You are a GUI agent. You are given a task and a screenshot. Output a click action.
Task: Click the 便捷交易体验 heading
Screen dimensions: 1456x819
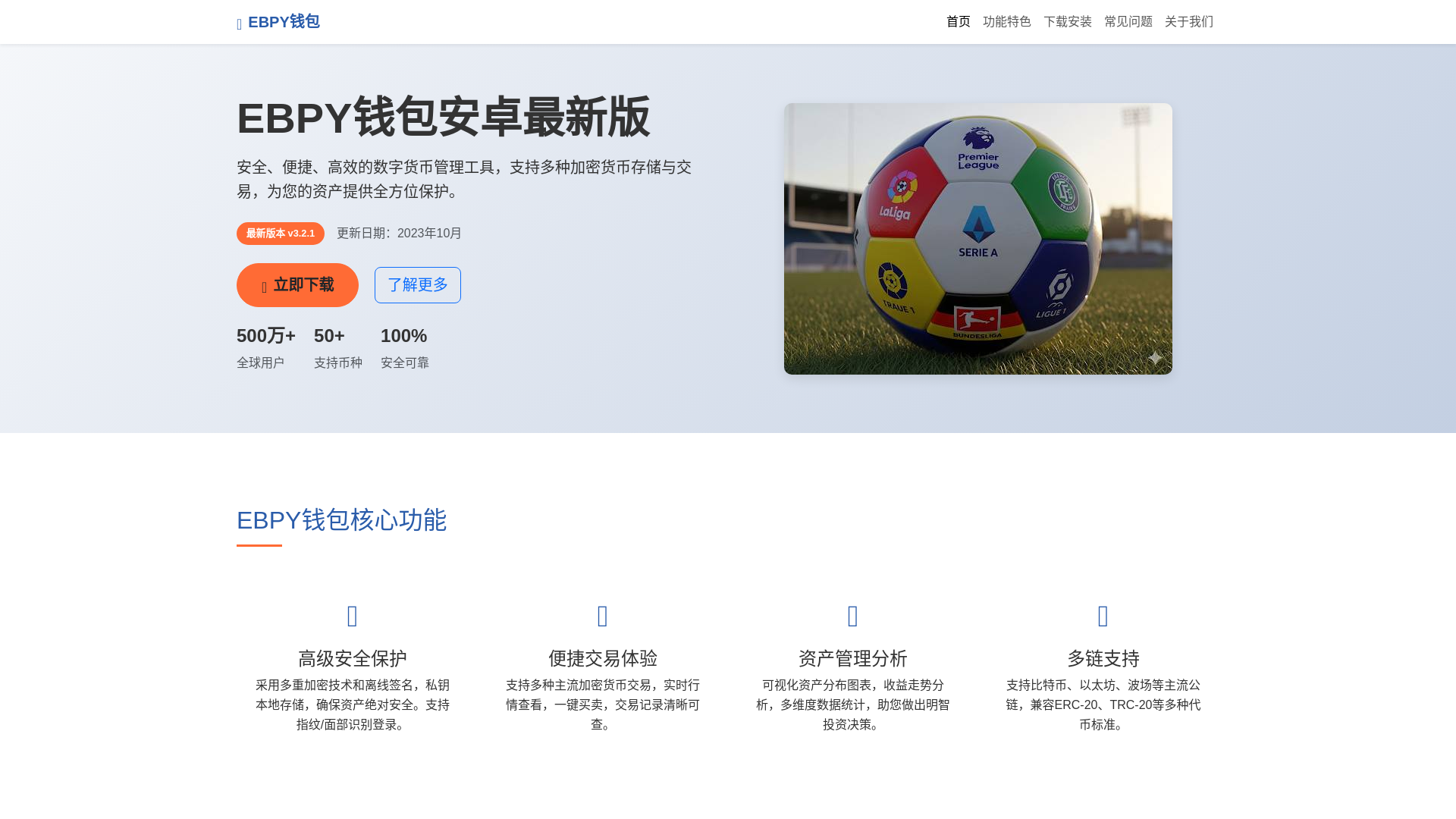603,658
